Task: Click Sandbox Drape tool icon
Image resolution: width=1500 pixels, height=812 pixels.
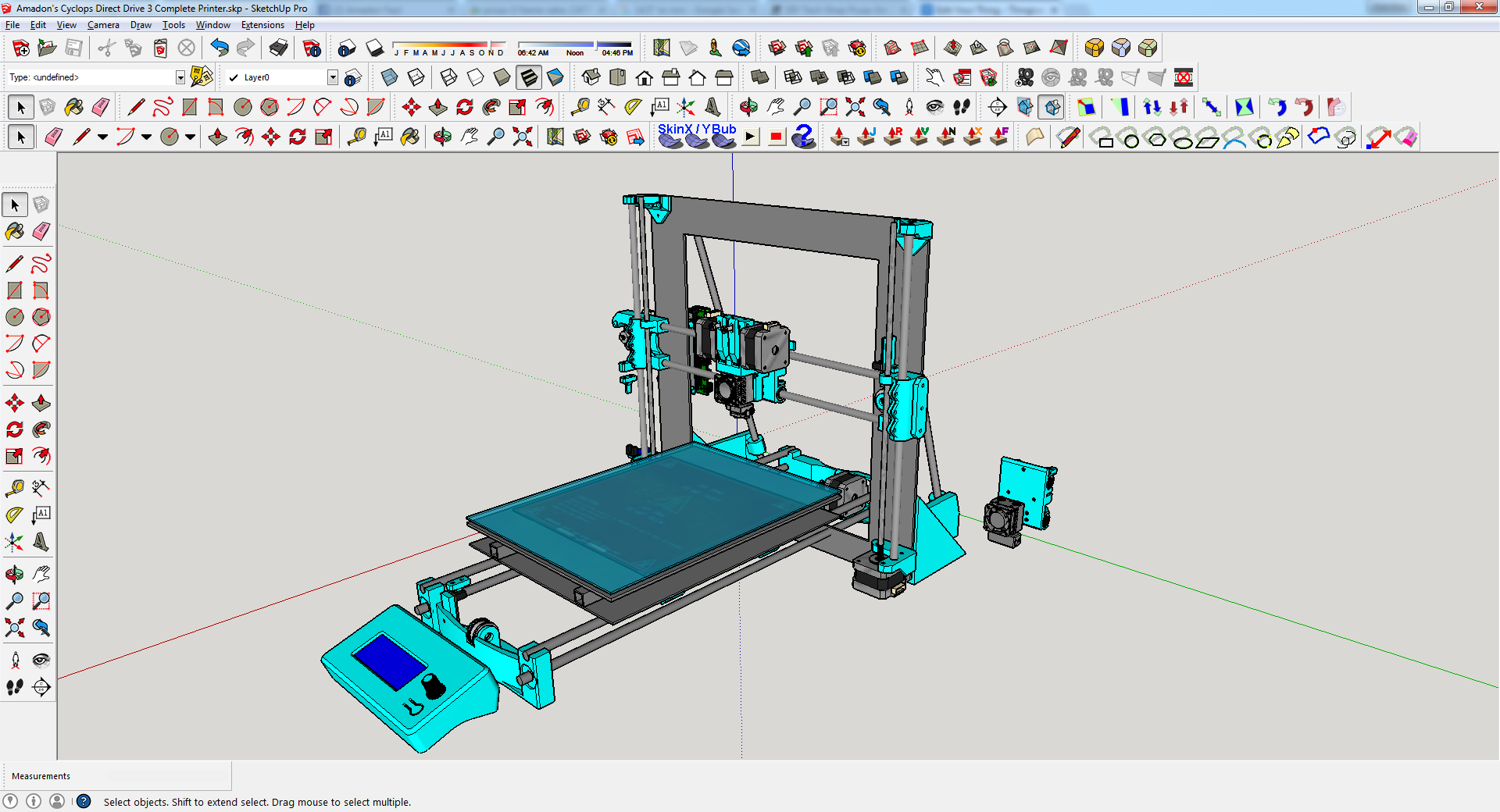Action: 1005,48
